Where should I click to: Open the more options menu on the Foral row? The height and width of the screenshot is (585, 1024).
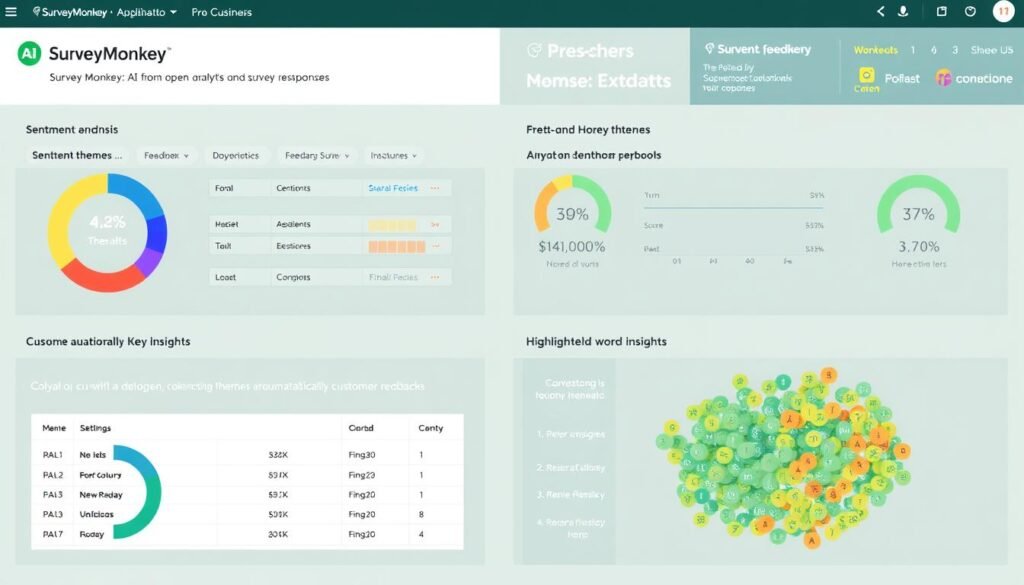pos(434,188)
